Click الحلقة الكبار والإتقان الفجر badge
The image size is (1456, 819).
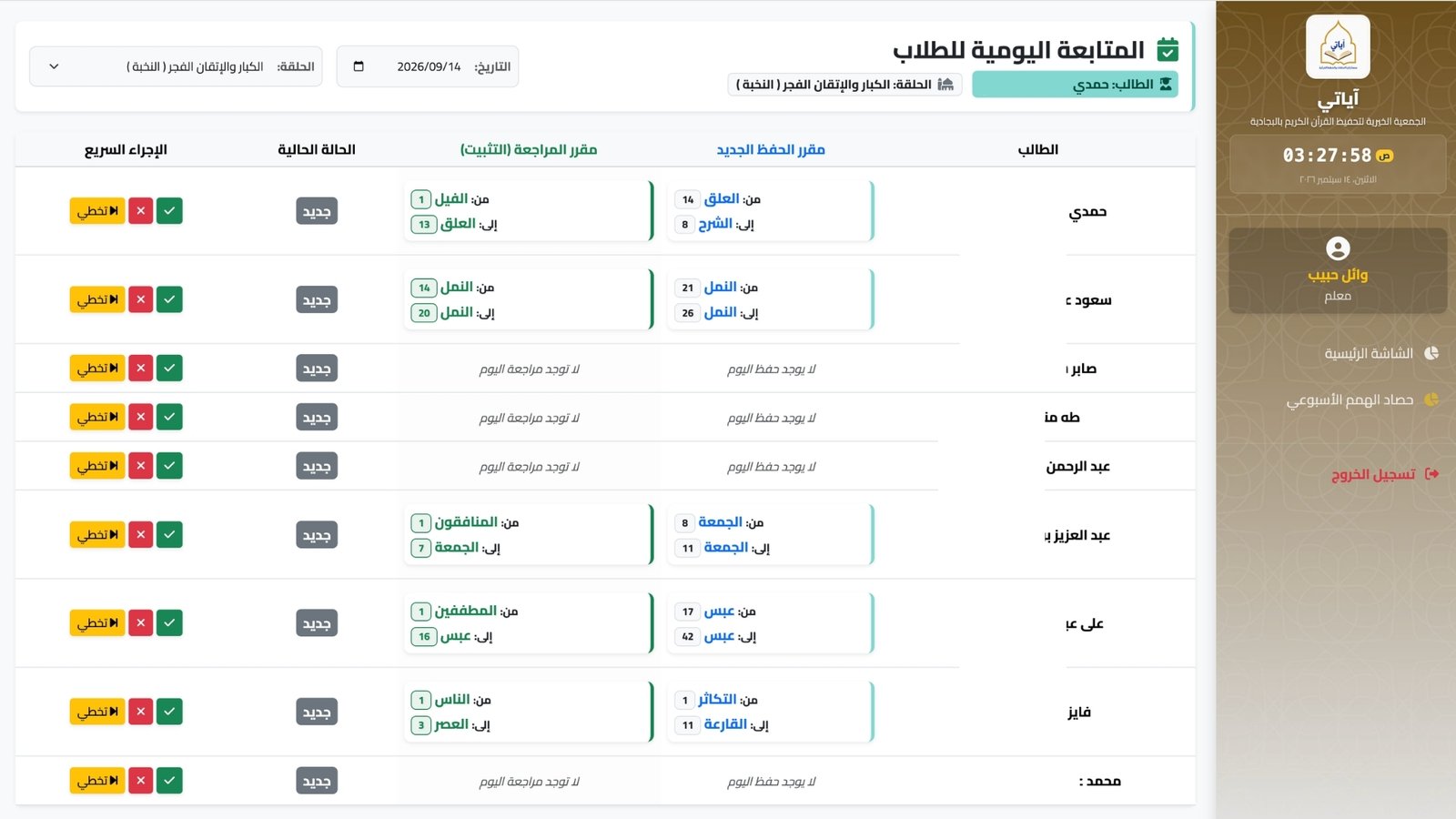pos(844,85)
